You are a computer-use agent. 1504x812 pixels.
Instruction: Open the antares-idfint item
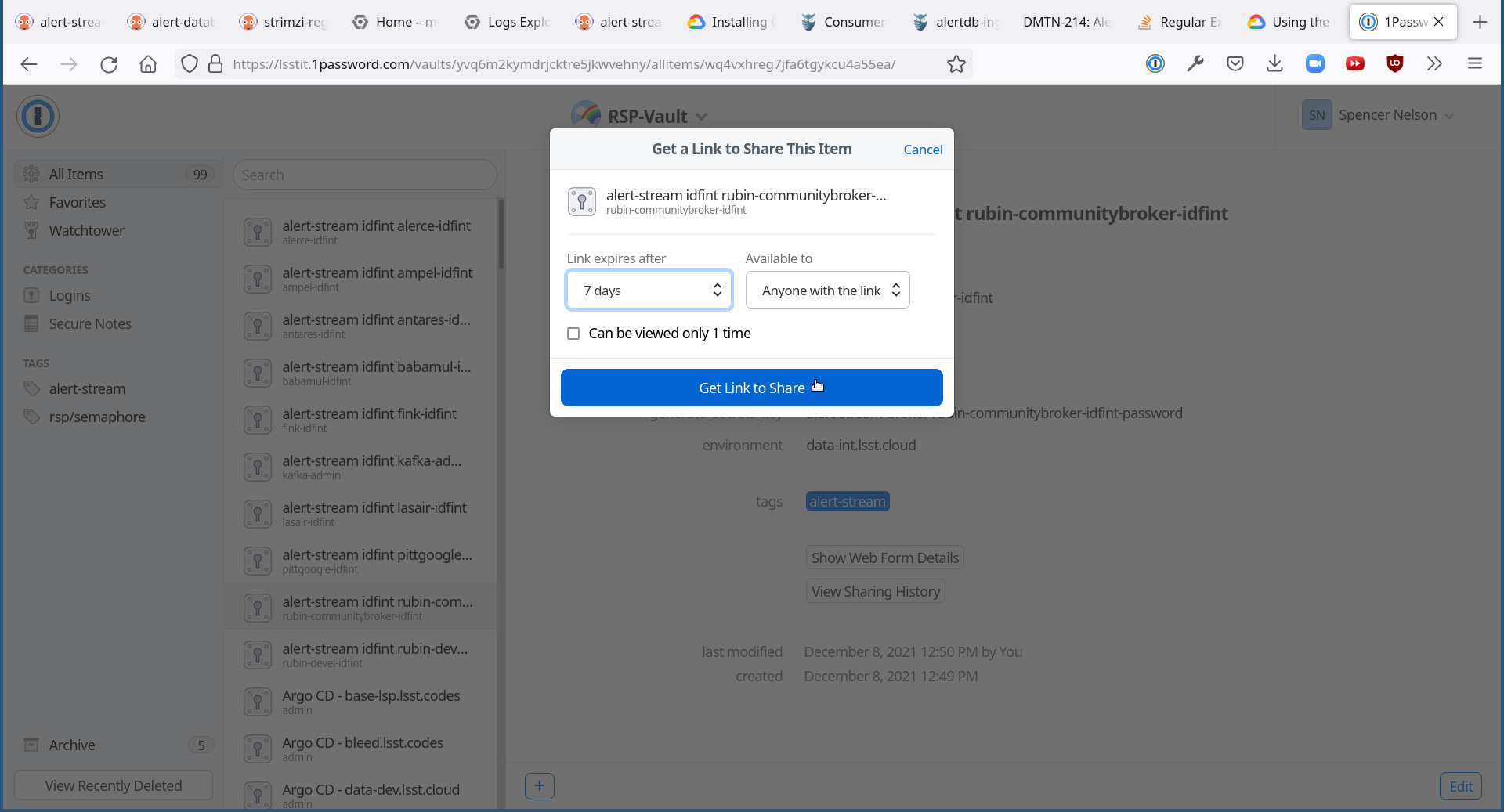(x=360, y=326)
